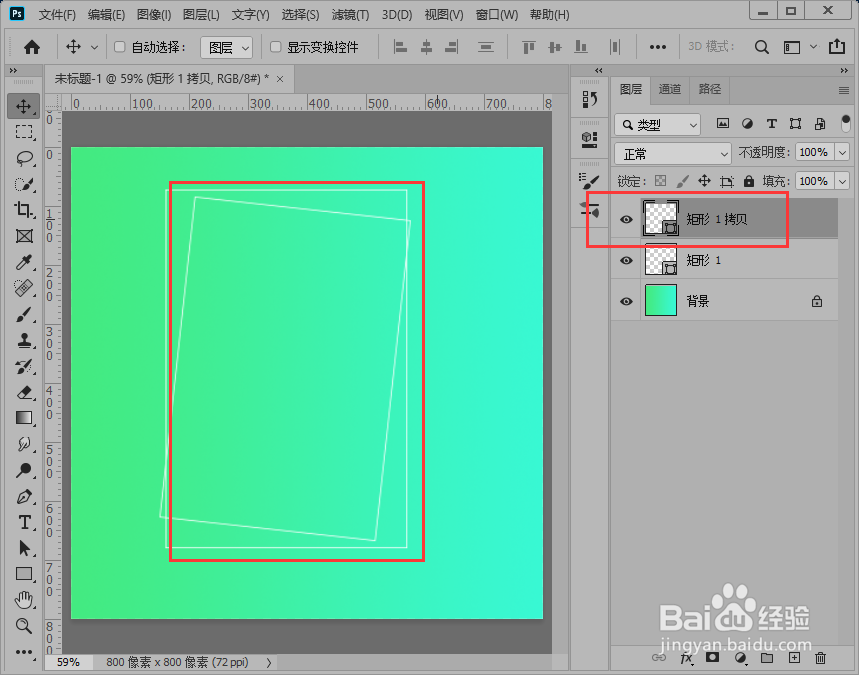The height and width of the screenshot is (675, 859).
Task: Select the Zoom tool
Action: pyautogui.click(x=24, y=626)
